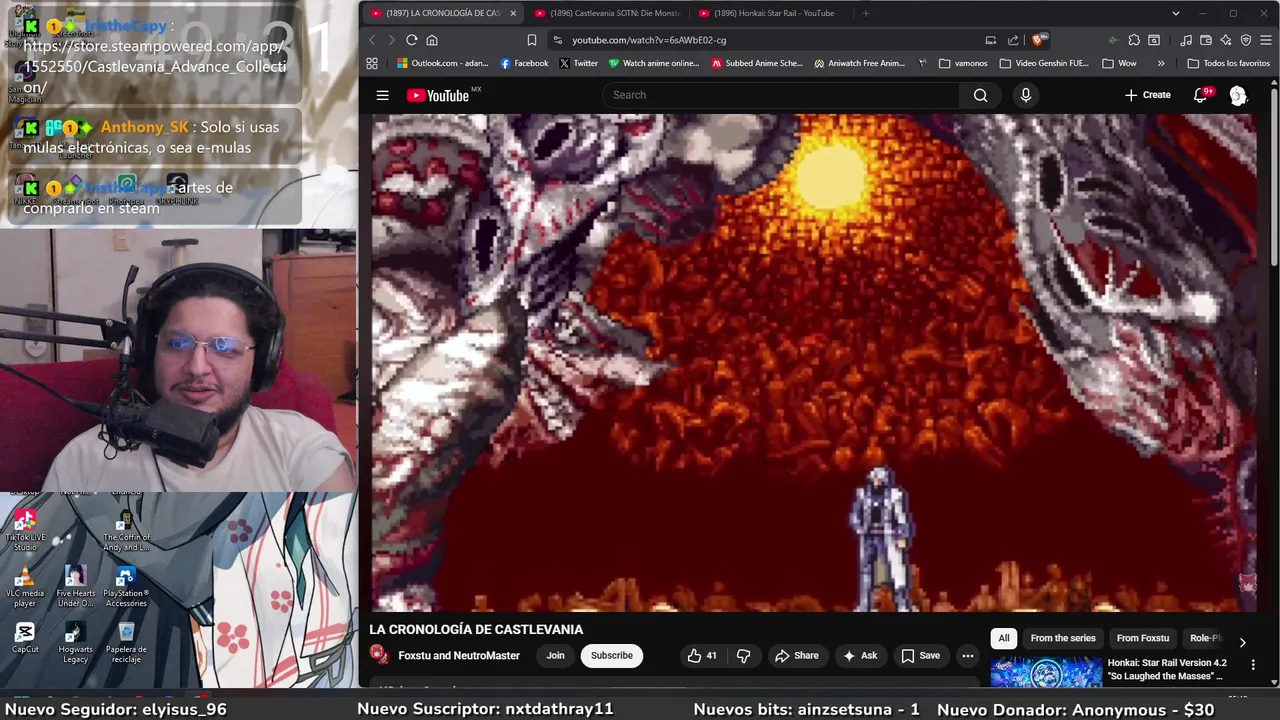Open the Brave VPN shield icon
1280x720 pixels.
(1246, 40)
